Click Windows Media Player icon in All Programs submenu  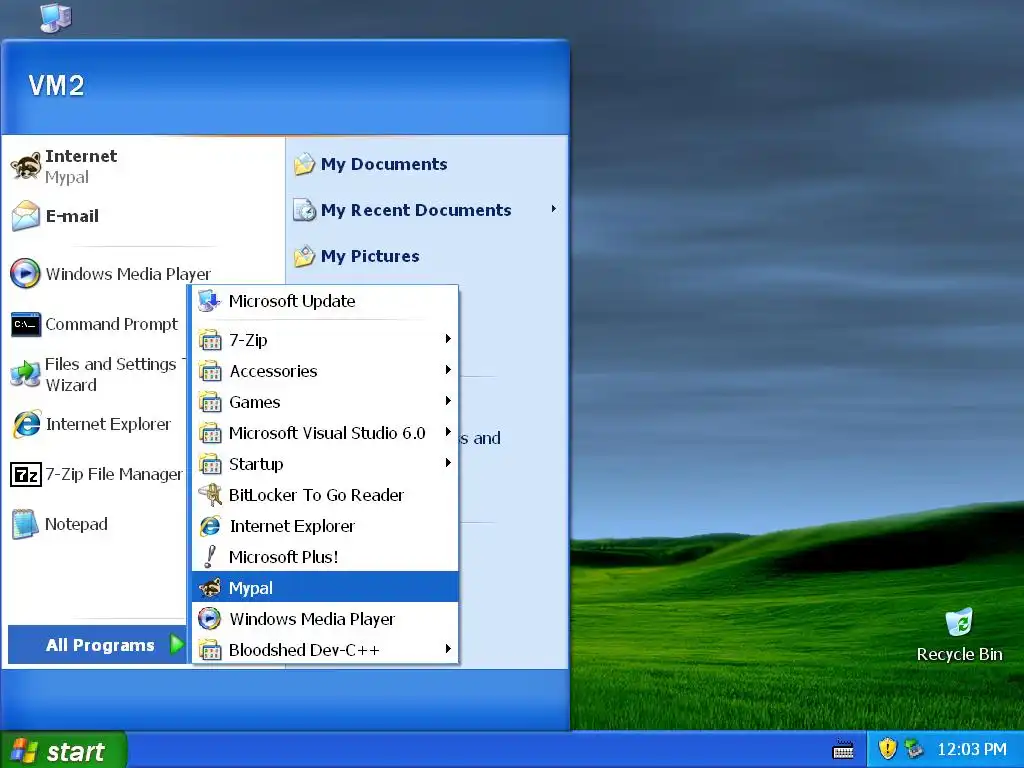click(x=210, y=618)
